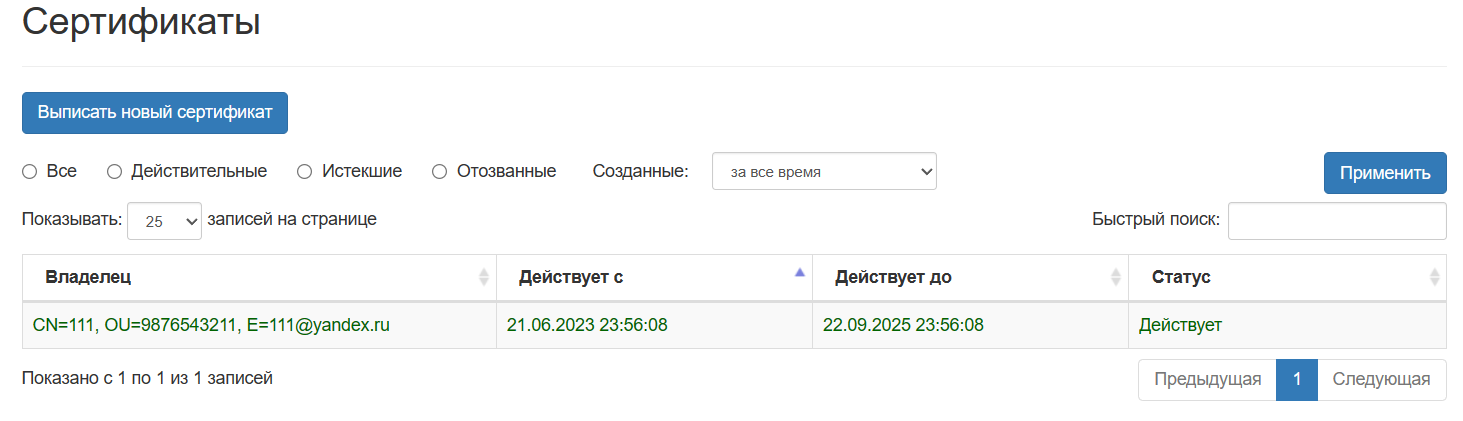Click the Применить button
The image size is (1463, 421).
pos(1384,173)
